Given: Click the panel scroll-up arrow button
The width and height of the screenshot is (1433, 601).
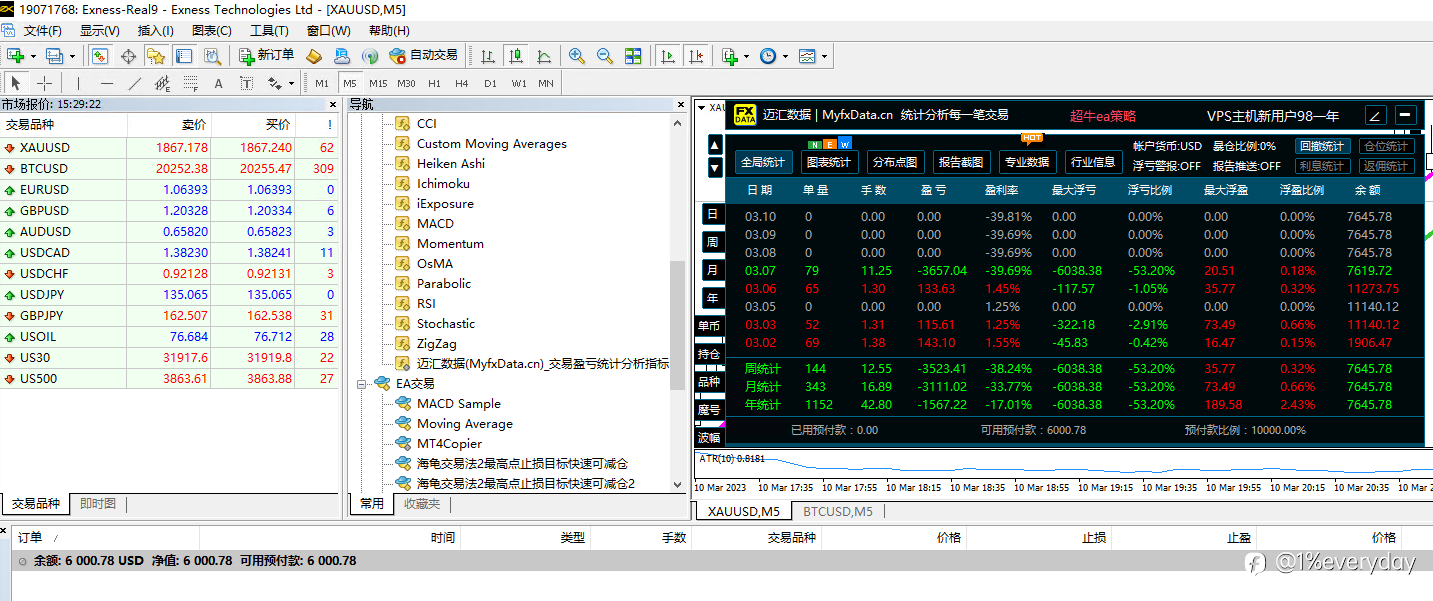Looking at the screenshot, I should tap(715, 145).
